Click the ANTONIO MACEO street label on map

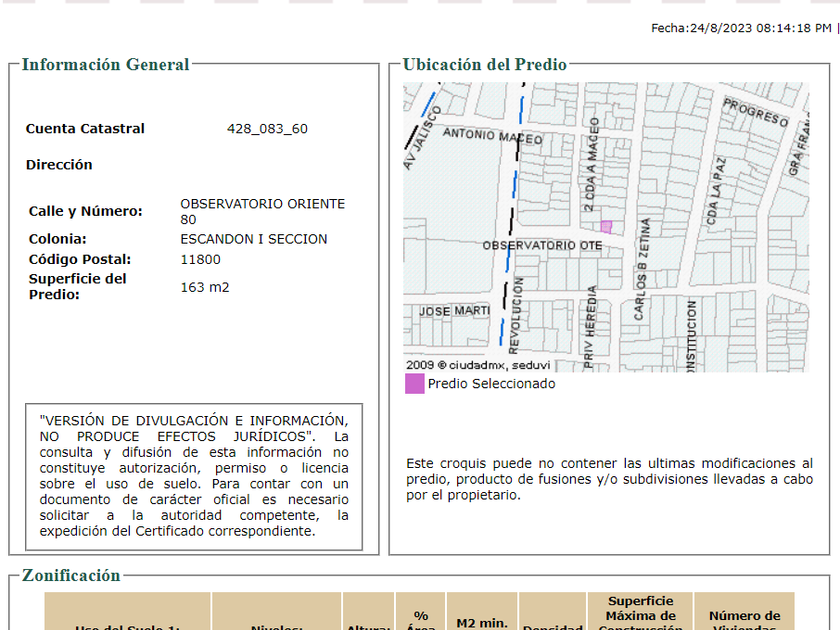(x=492, y=136)
